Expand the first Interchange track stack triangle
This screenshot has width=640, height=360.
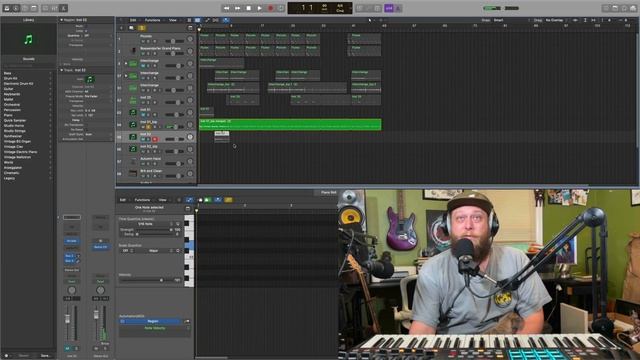pyautogui.click(x=126, y=64)
